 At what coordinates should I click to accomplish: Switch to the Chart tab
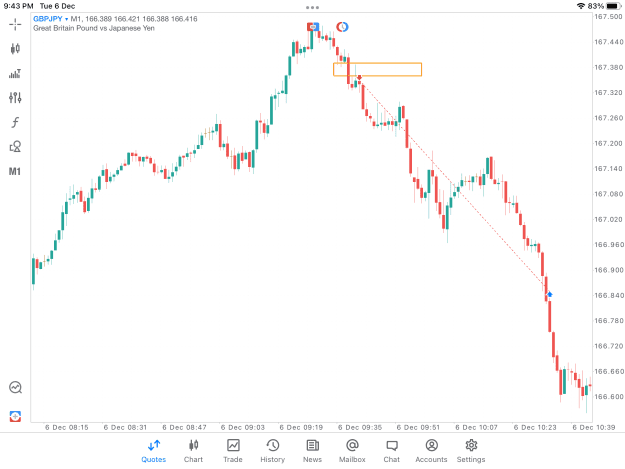tap(193, 451)
